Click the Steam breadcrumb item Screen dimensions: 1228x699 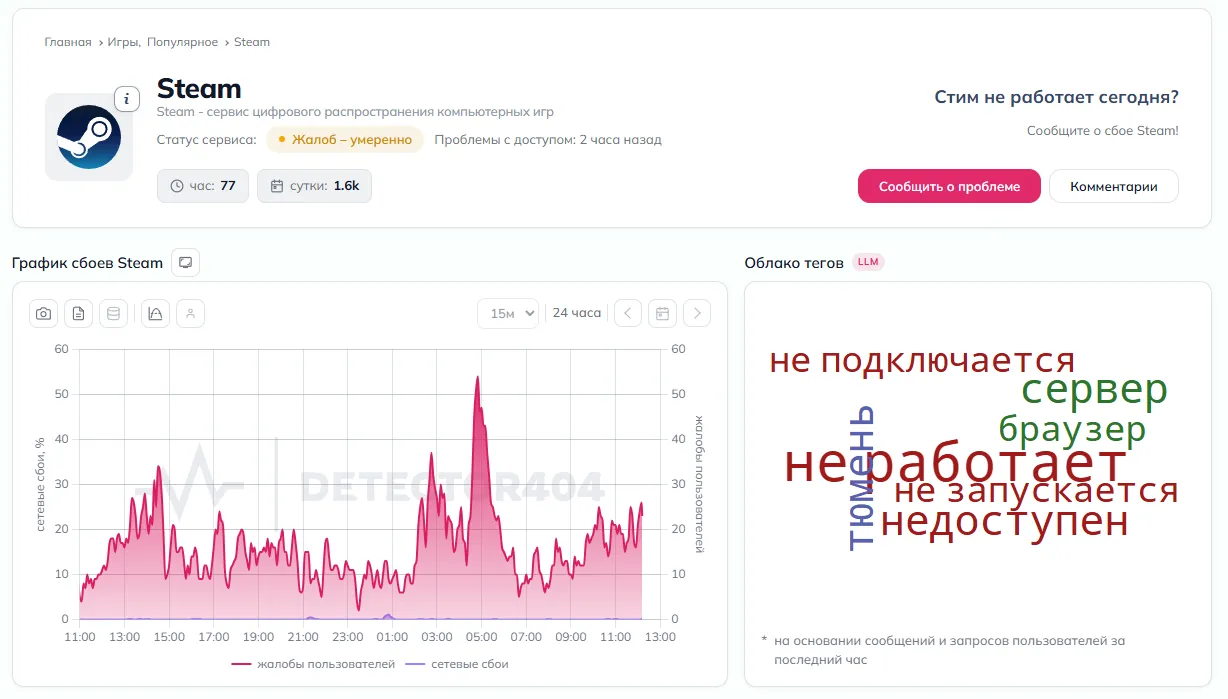tap(252, 42)
